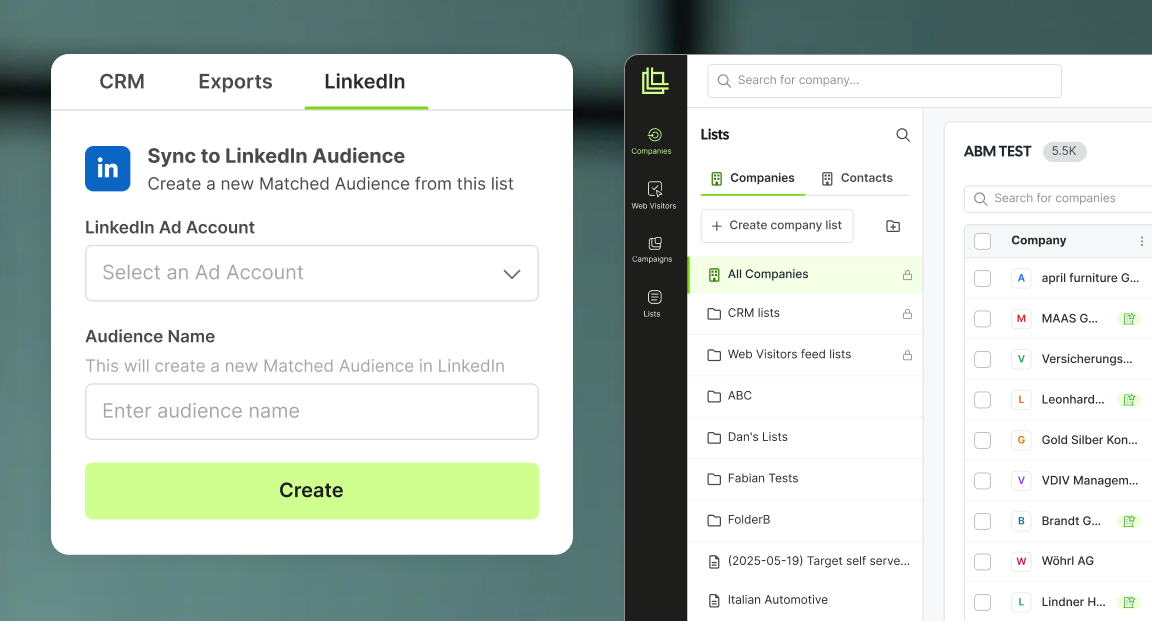Check the Leonhard... row
The image size is (1152, 621).
coord(982,400)
